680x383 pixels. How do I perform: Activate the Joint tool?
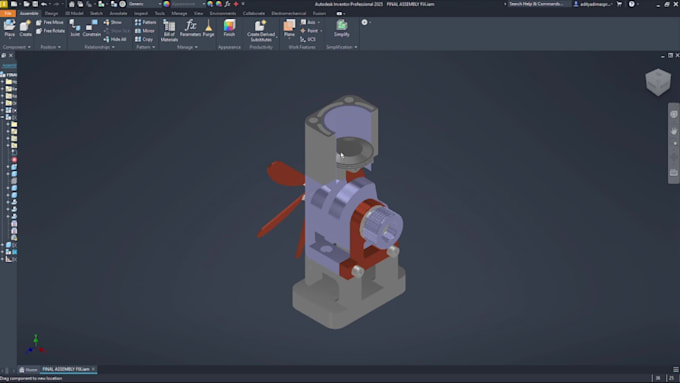coord(75,28)
